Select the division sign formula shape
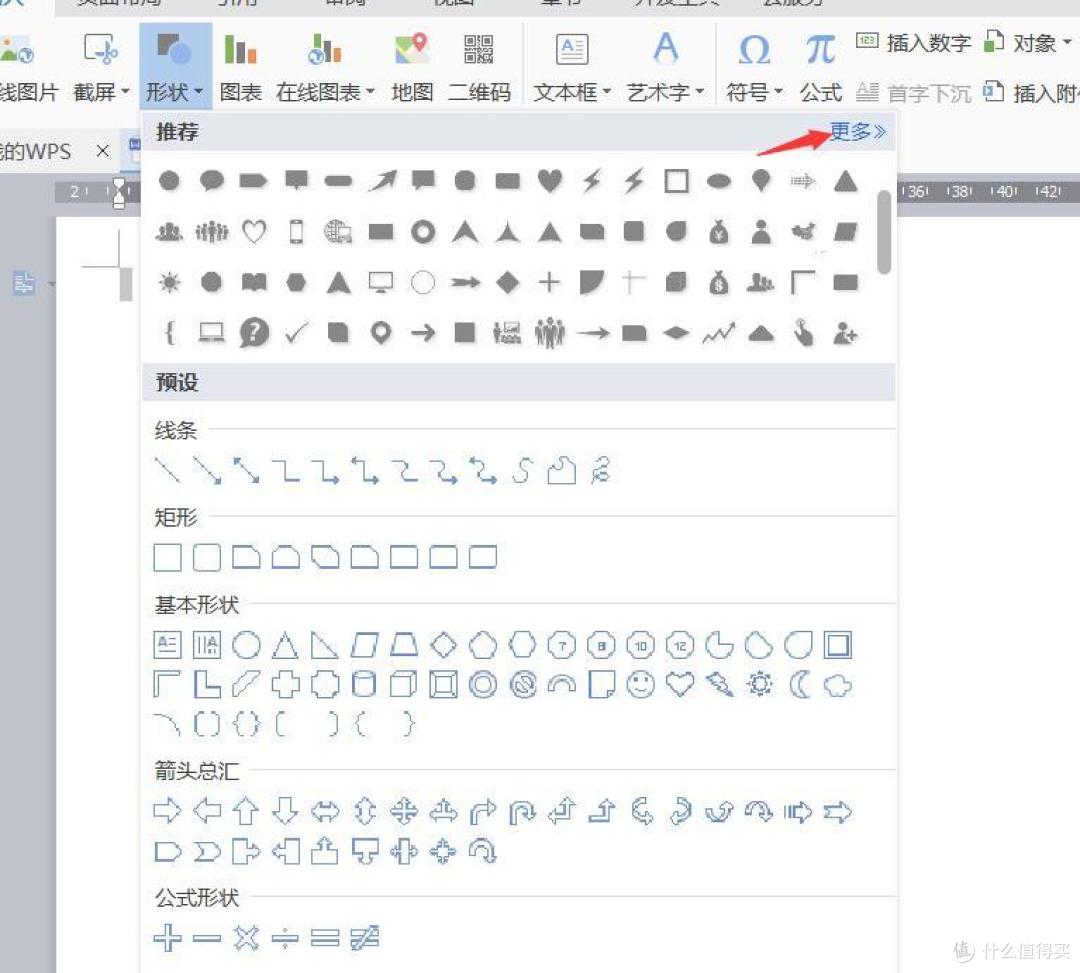Screen dimensions: 1080x973 point(285,937)
